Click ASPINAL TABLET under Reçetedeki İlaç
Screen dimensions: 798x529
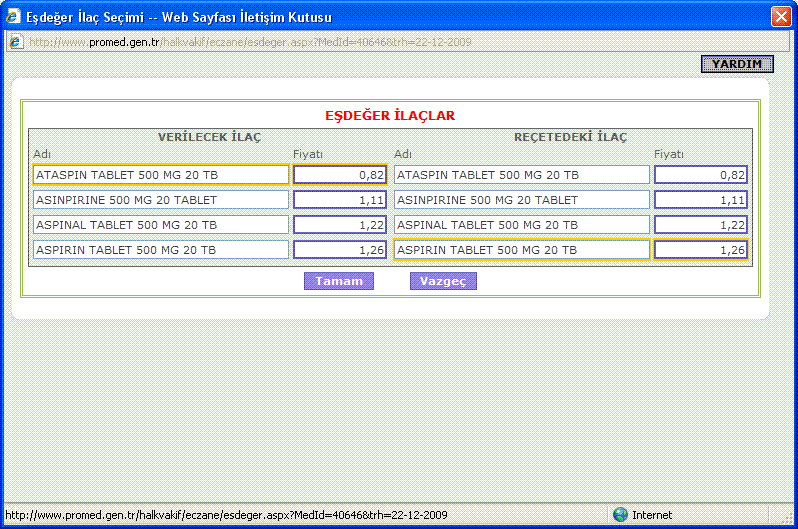(522, 225)
